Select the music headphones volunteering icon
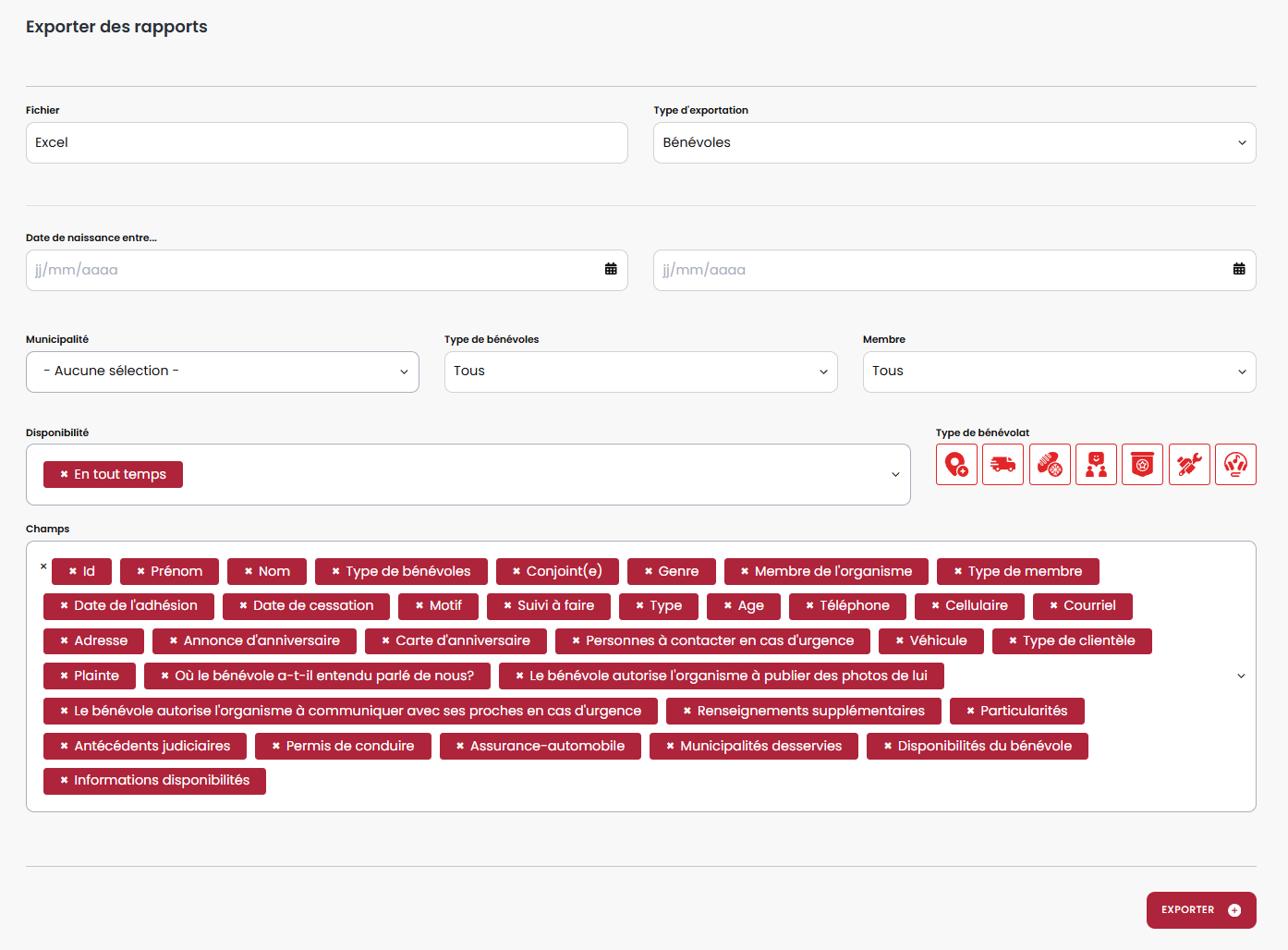This screenshot has width=1288, height=950. (1235, 464)
